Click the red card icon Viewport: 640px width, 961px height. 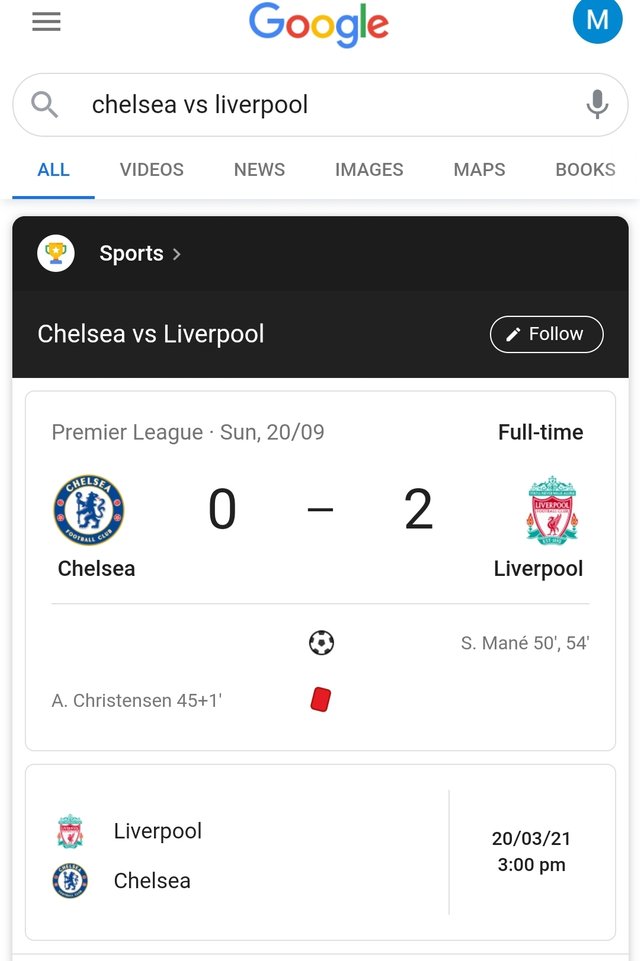click(x=321, y=699)
